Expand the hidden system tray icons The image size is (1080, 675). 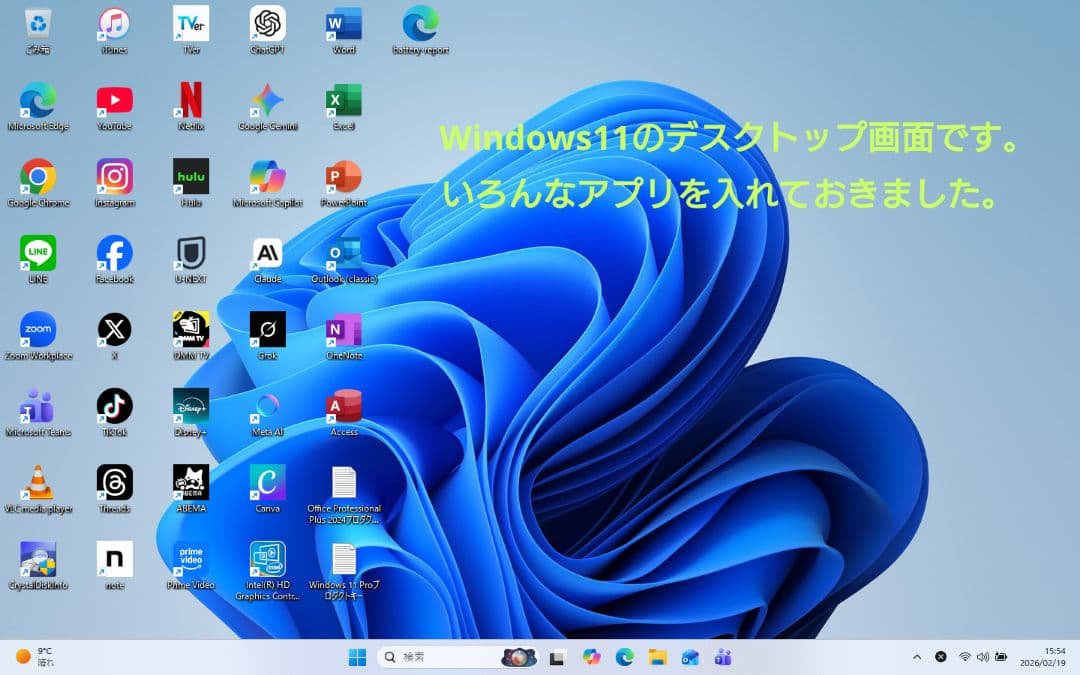click(917, 657)
